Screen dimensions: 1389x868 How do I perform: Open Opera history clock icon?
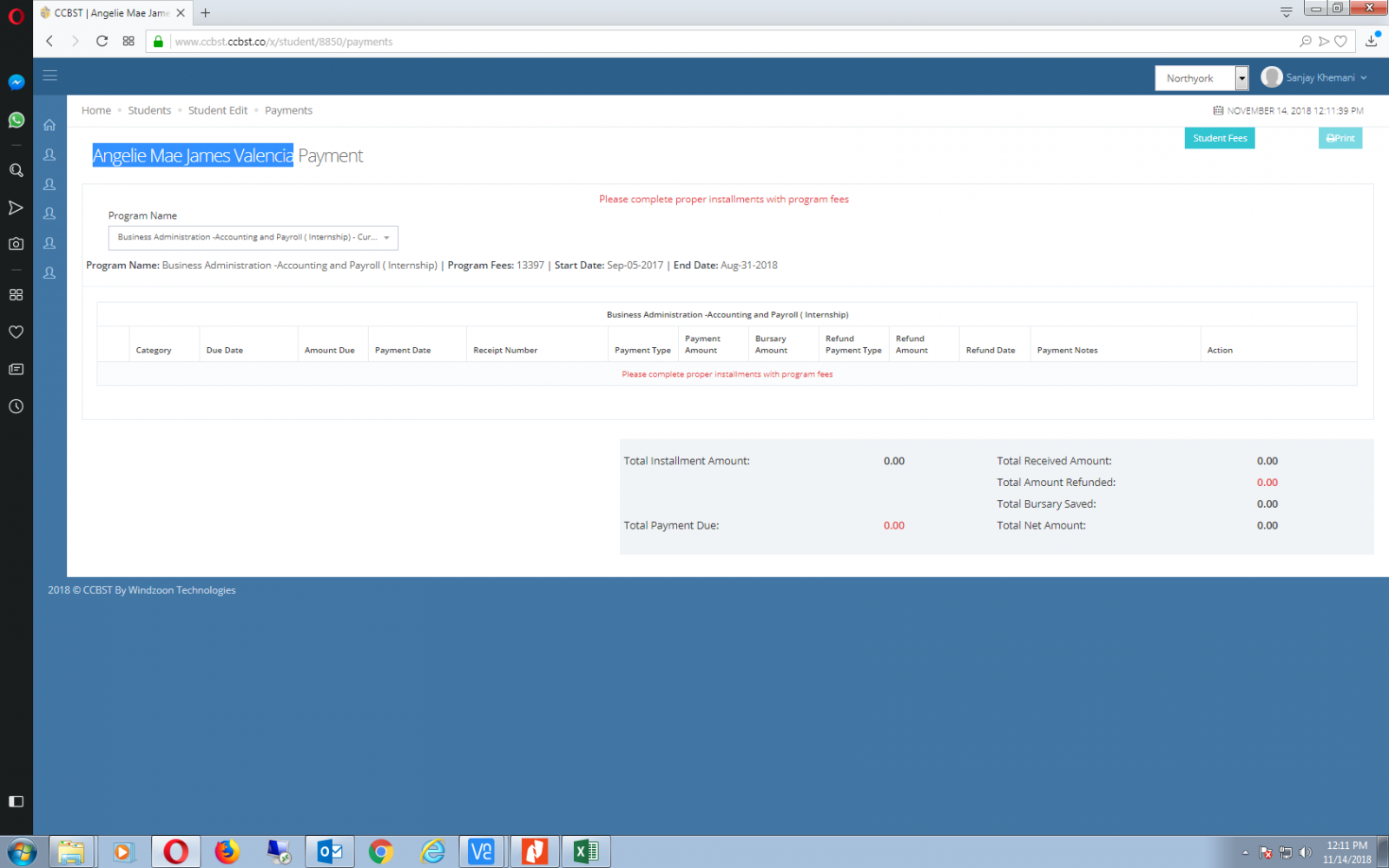point(16,406)
